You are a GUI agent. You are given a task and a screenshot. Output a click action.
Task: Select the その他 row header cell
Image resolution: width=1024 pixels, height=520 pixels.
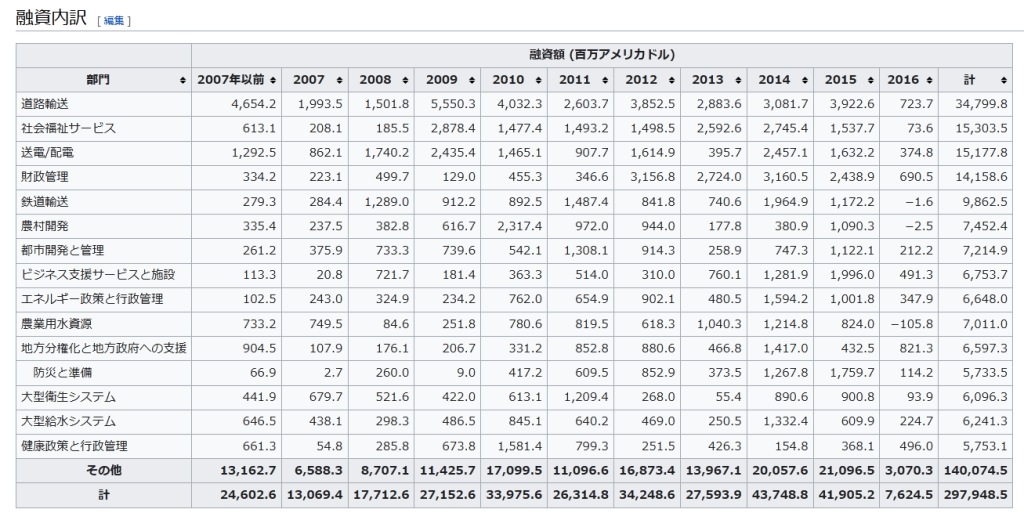103,470
